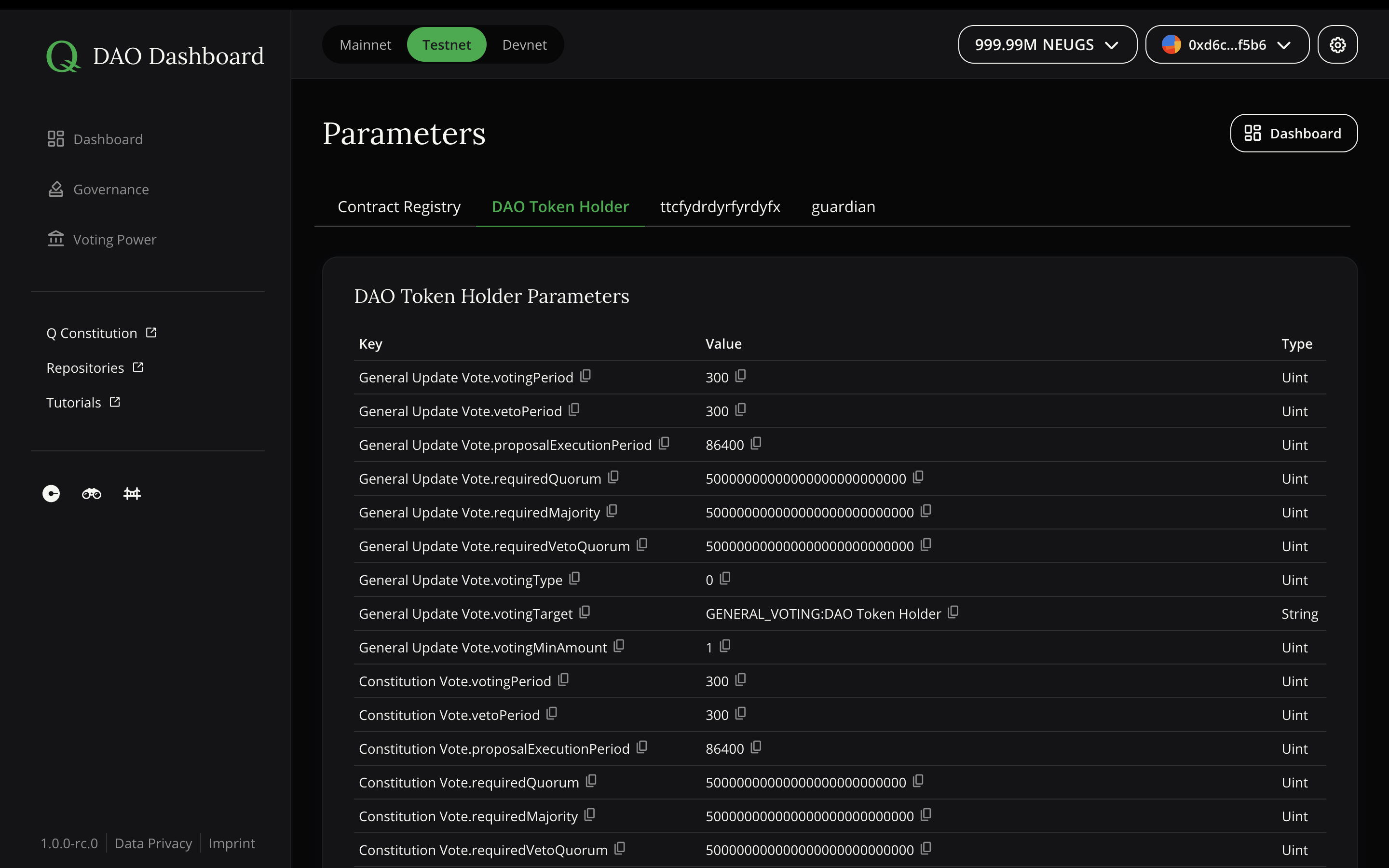
Task: Click the Tutorials external link
Action: (84, 403)
